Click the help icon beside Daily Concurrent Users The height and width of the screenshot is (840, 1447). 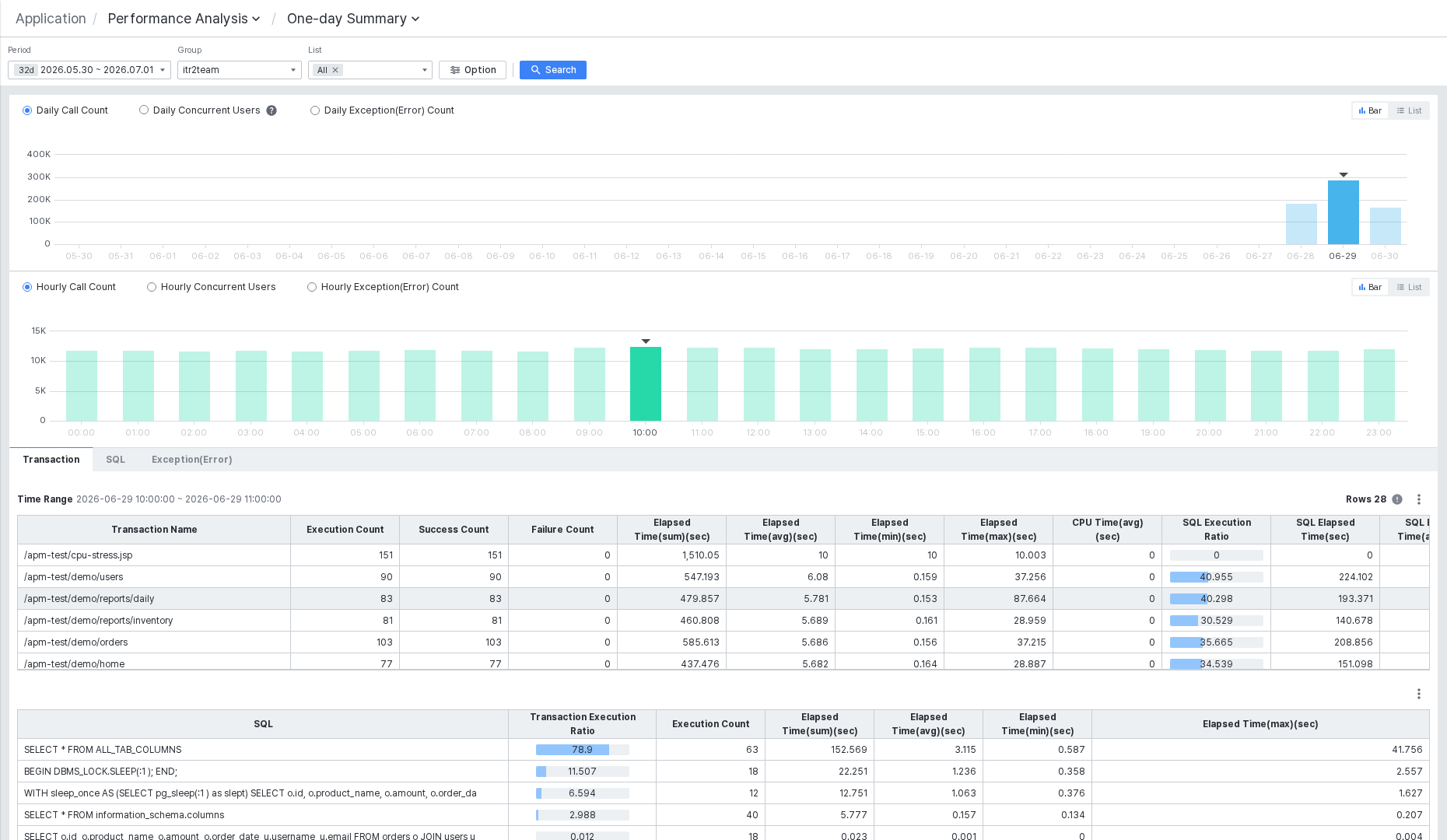pos(272,110)
